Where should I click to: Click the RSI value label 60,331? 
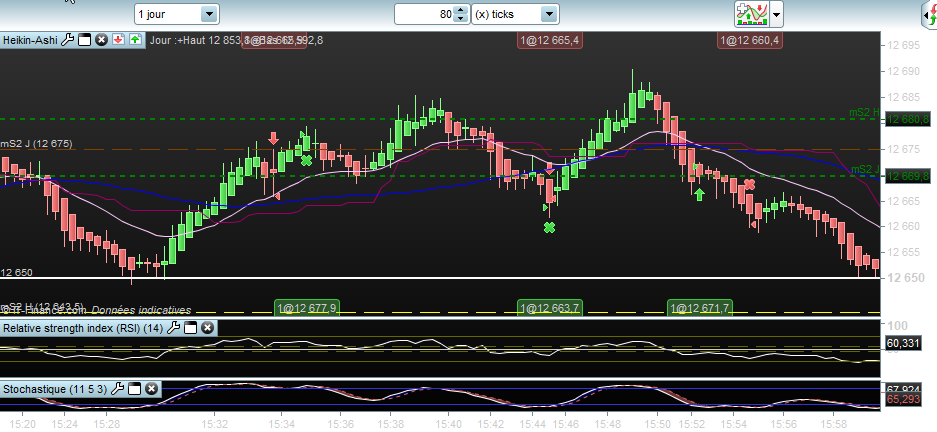coord(902,343)
